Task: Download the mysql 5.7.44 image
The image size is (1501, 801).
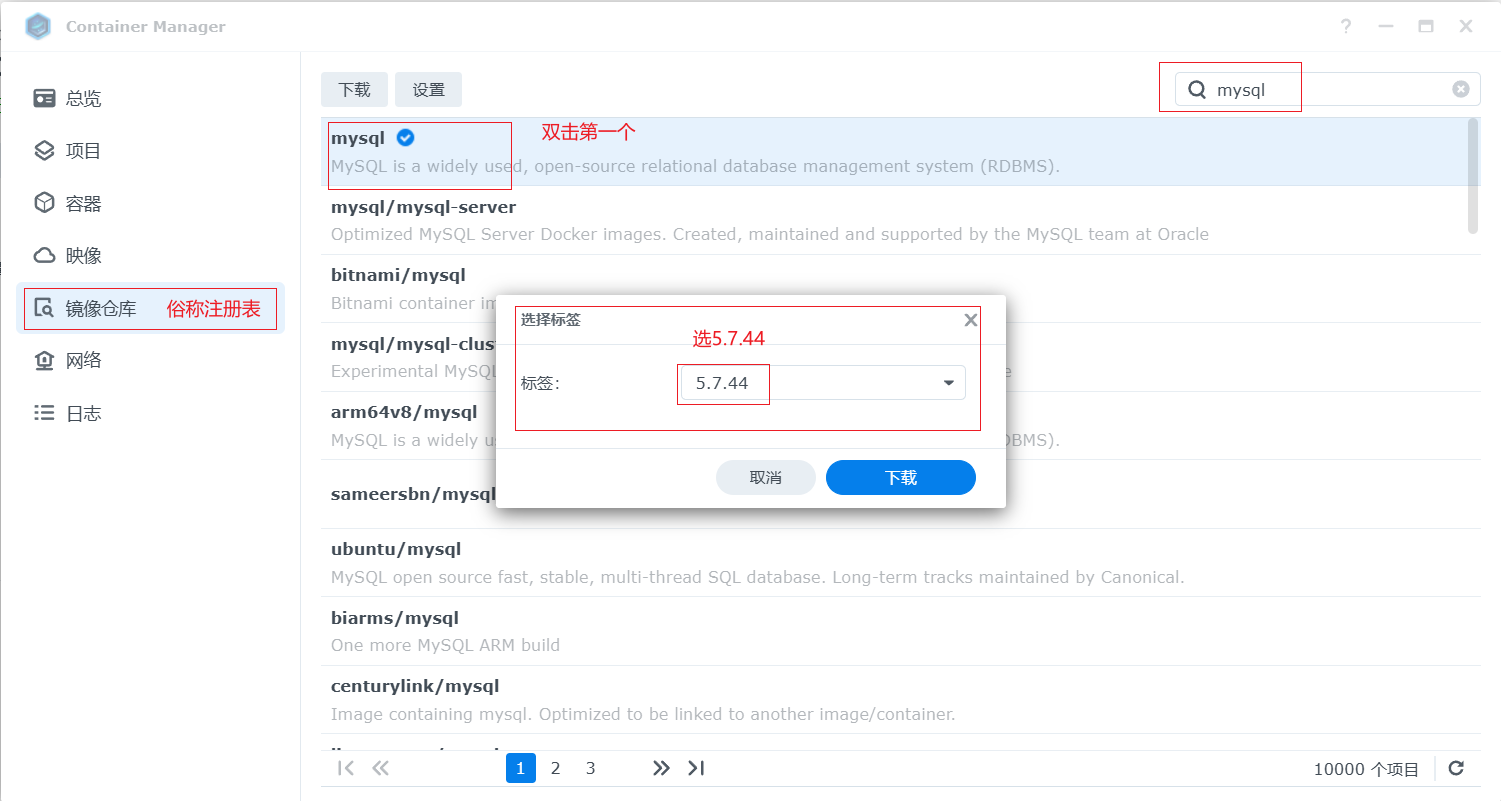Action: pos(899,477)
